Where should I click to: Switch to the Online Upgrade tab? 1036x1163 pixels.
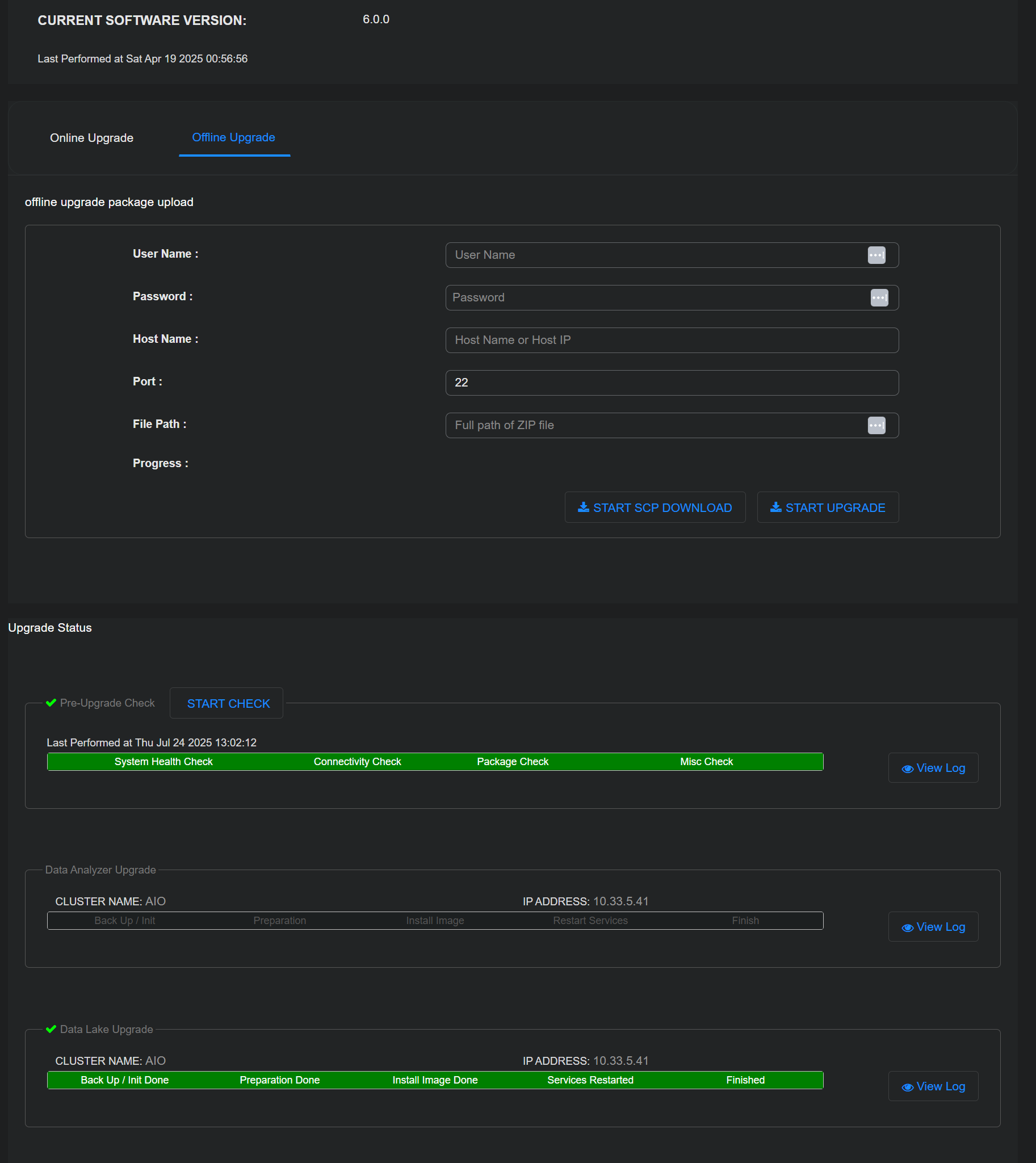pos(91,138)
